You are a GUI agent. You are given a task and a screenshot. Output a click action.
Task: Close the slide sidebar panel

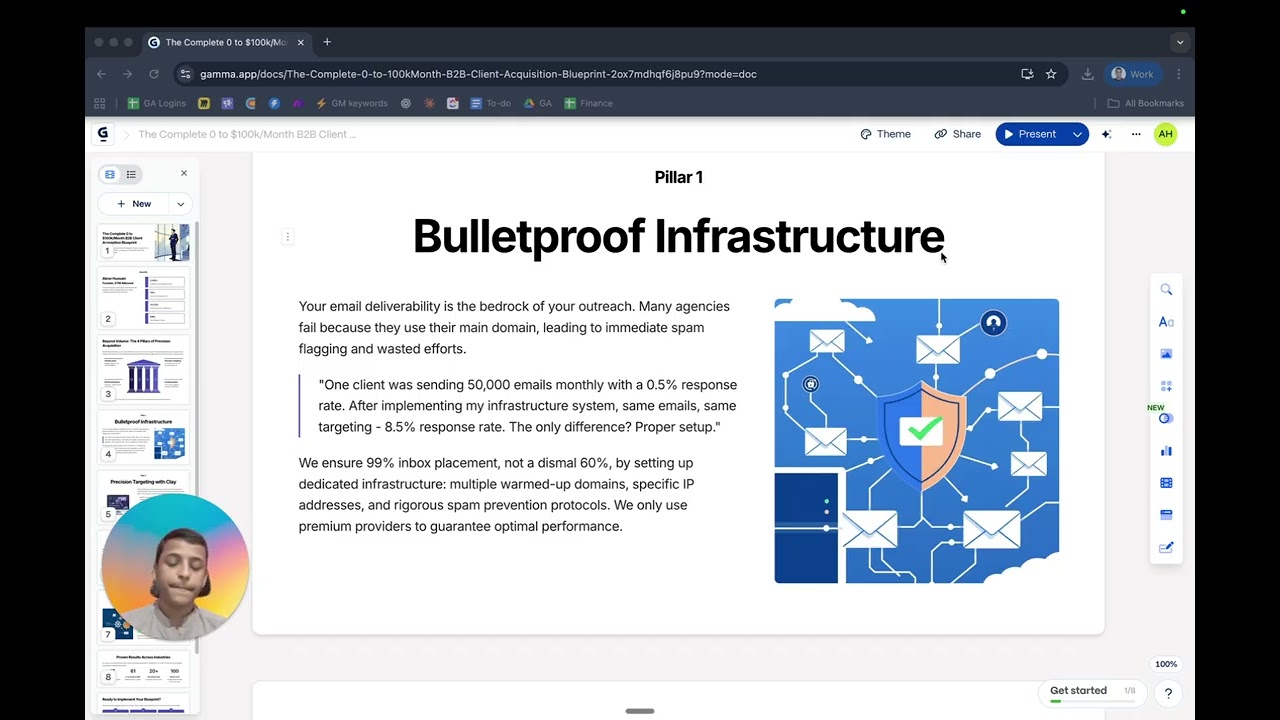click(184, 173)
